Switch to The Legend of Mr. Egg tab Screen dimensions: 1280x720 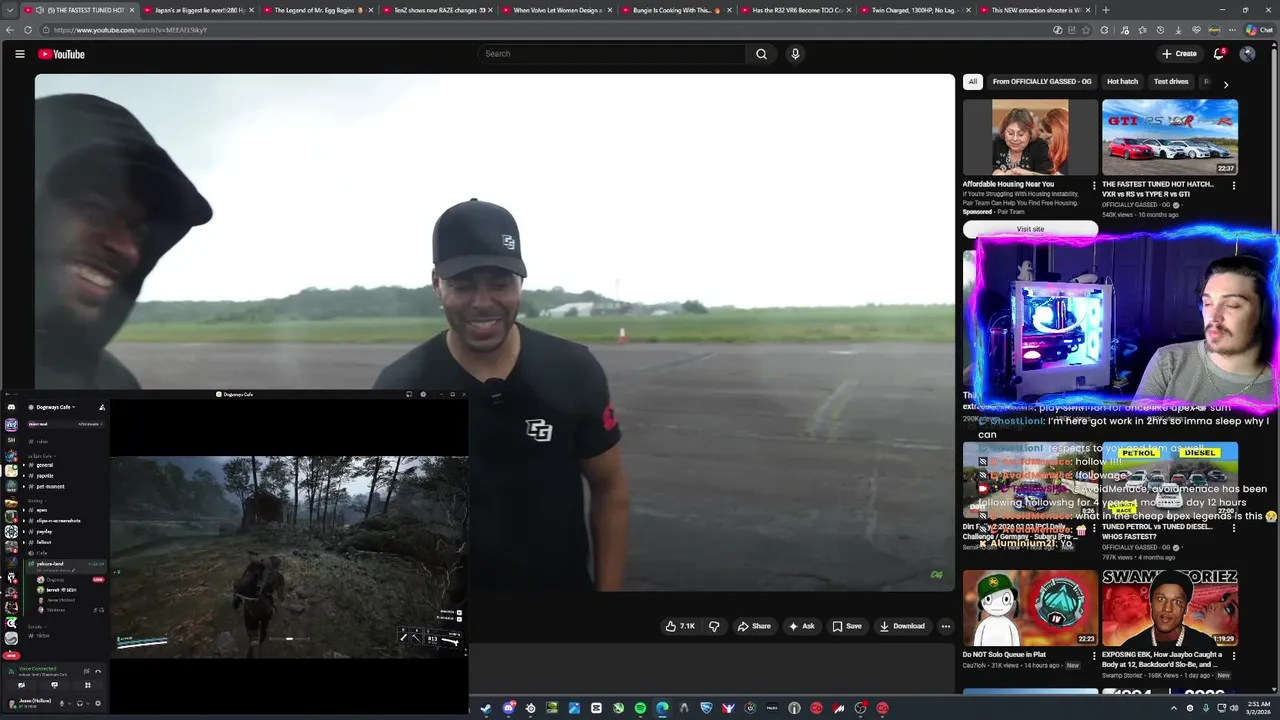(x=318, y=10)
